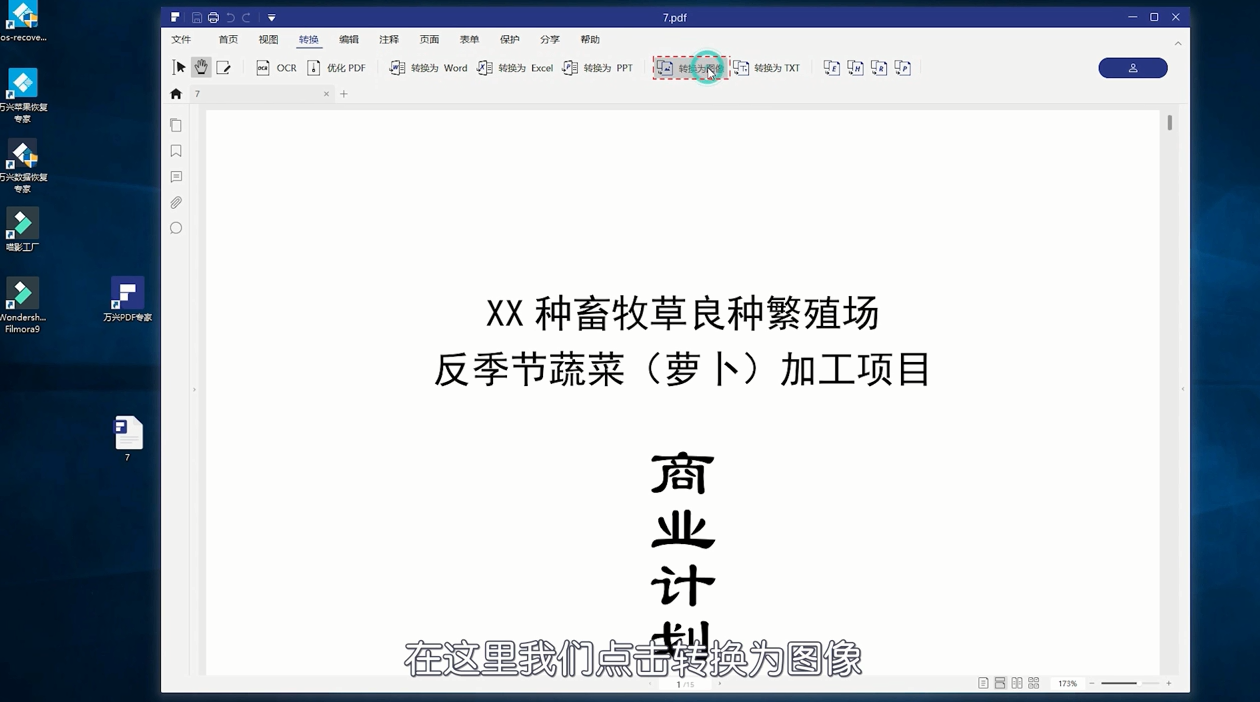Open the quick access toolbar dropdown
Viewport: 1260px width, 702px height.
point(271,17)
